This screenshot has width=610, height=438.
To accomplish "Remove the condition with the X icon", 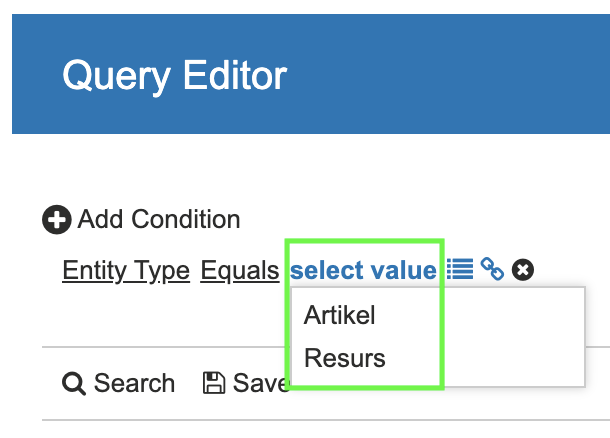I will tap(522, 269).
